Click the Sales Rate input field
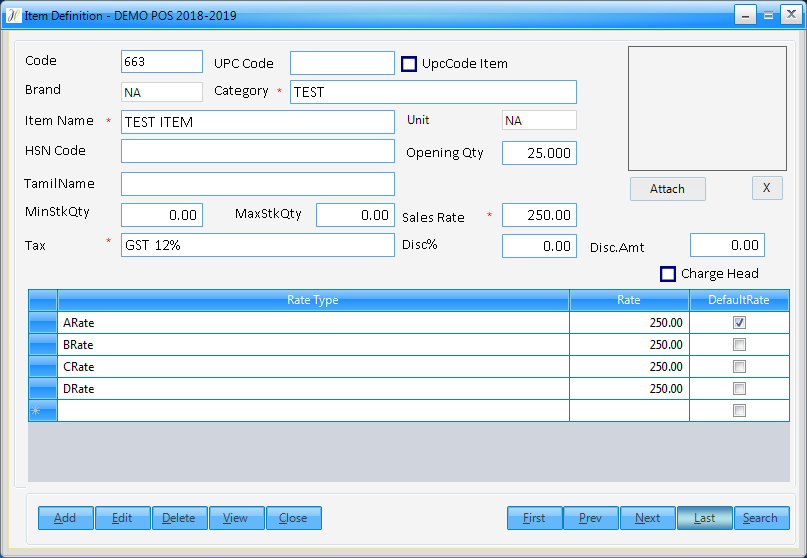The height and width of the screenshot is (558, 807). coord(539,216)
